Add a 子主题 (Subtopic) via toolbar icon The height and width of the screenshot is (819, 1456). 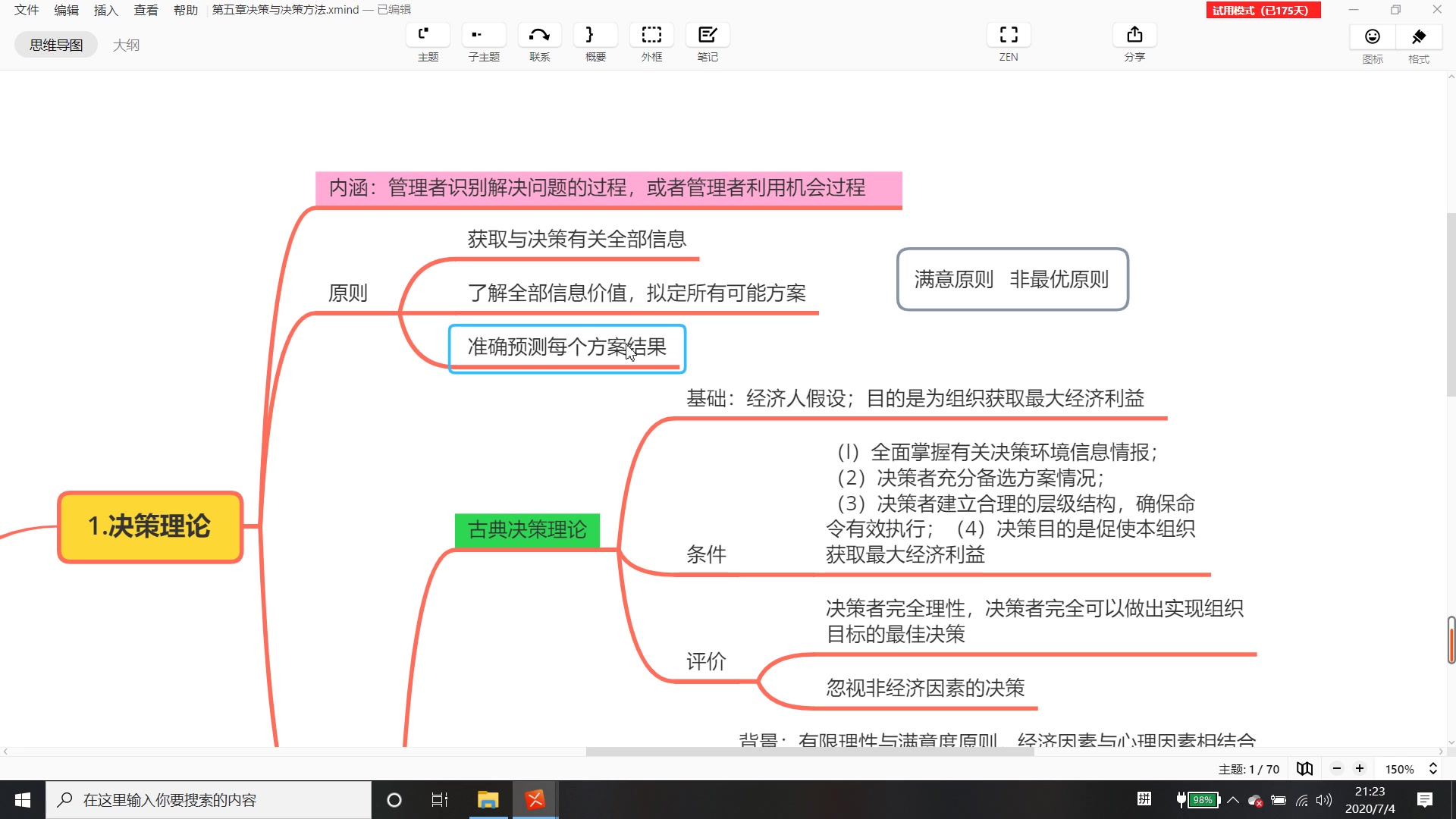click(x=484, y=35)
